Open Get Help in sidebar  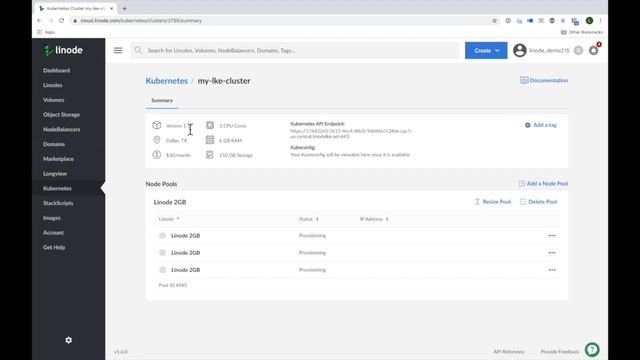coord(54,247)
